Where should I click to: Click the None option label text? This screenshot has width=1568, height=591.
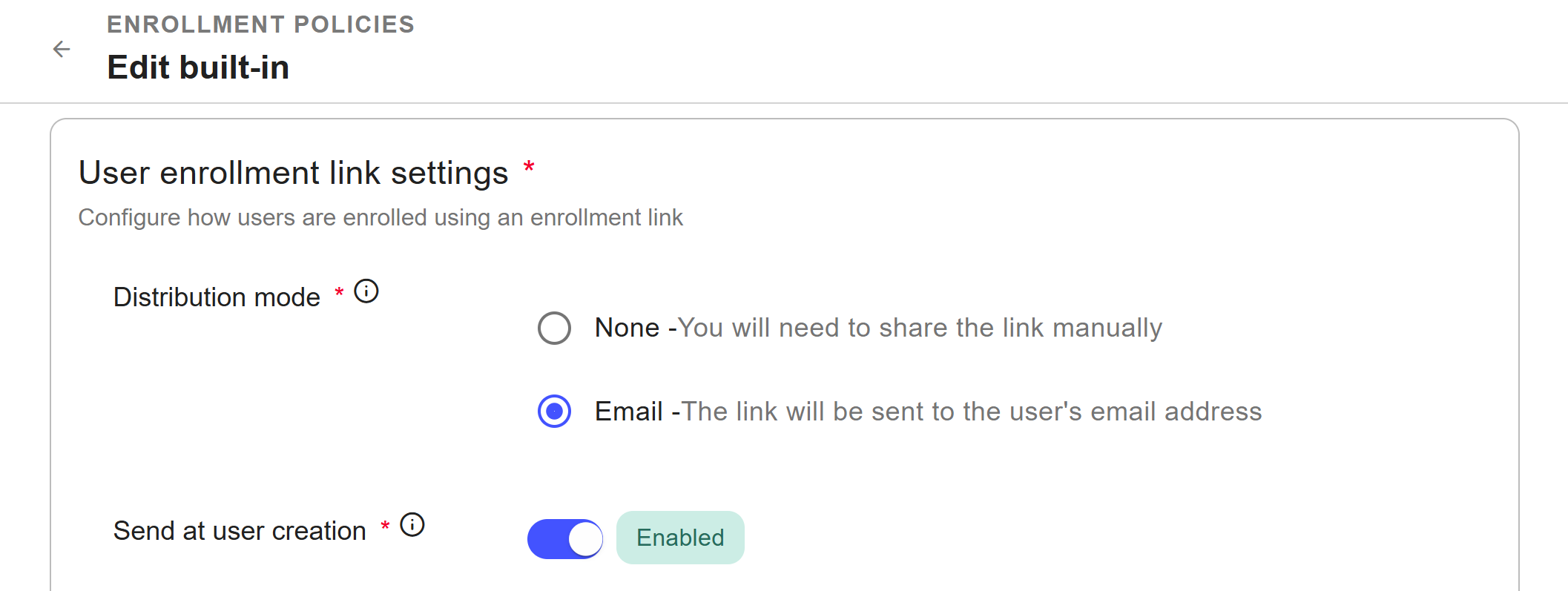[627, 328]
